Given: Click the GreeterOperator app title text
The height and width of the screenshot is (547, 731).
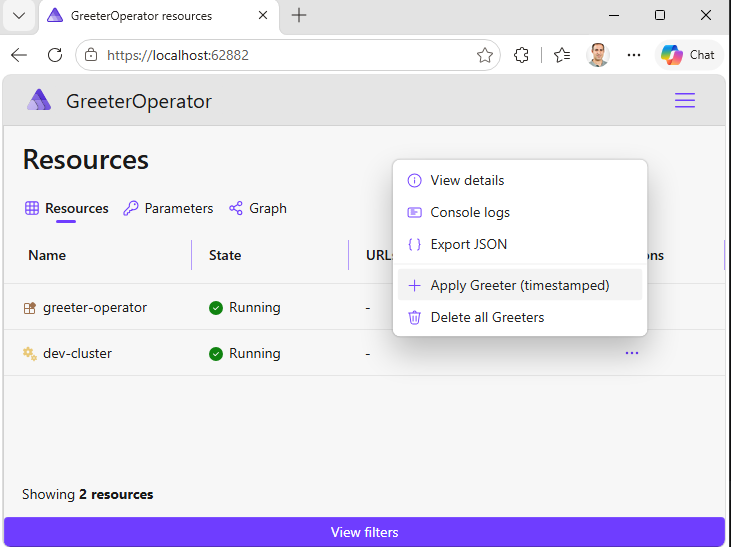Looking at the screenshot, I should (x=139, y=101).
